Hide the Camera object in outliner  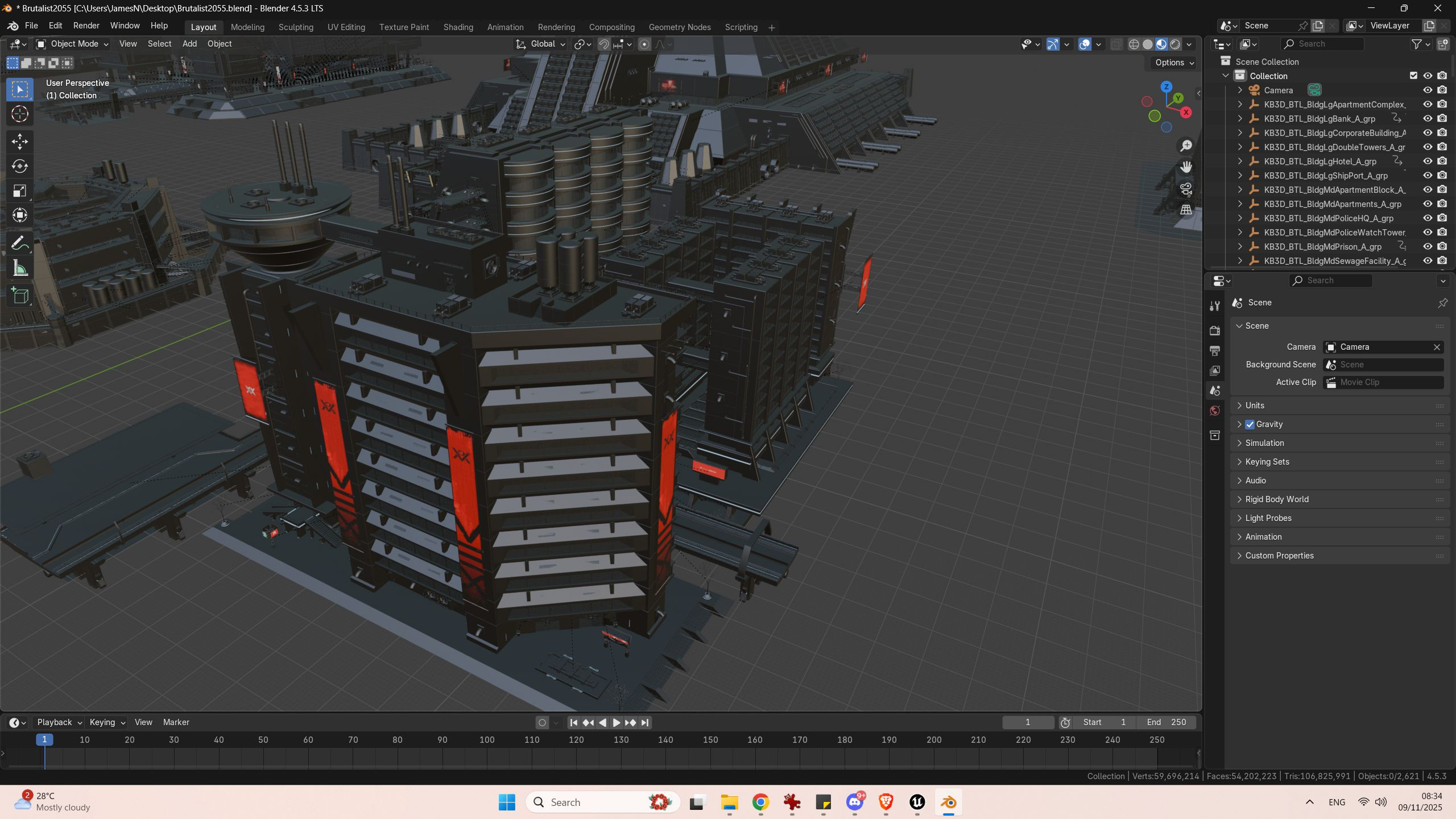pyautogui.click(x=1428, y=90)
